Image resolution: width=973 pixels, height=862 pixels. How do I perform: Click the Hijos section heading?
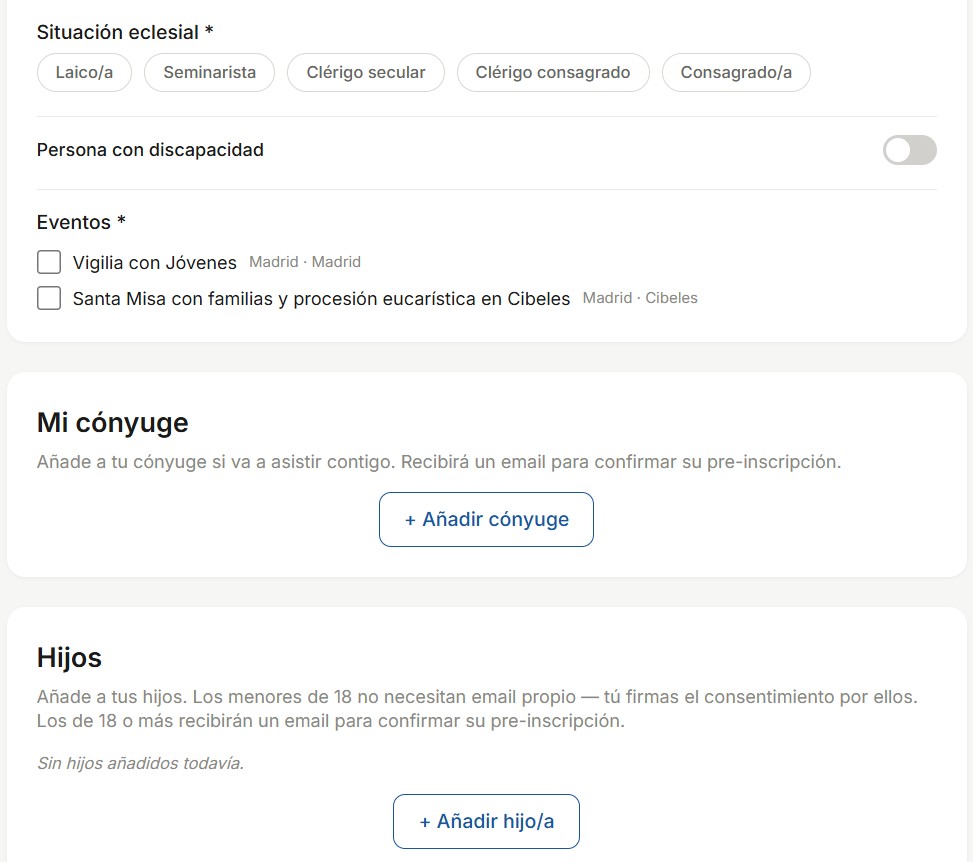(x=69, y=658)
